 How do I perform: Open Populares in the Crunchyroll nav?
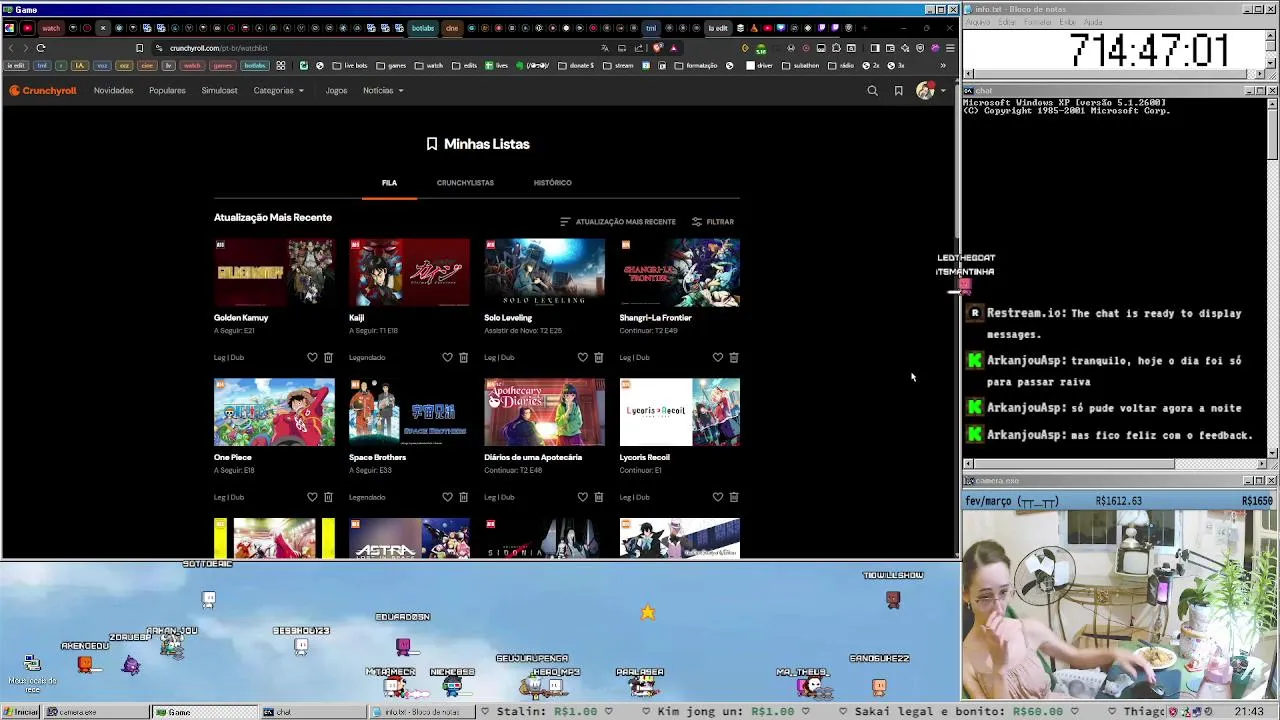[167, 91]
